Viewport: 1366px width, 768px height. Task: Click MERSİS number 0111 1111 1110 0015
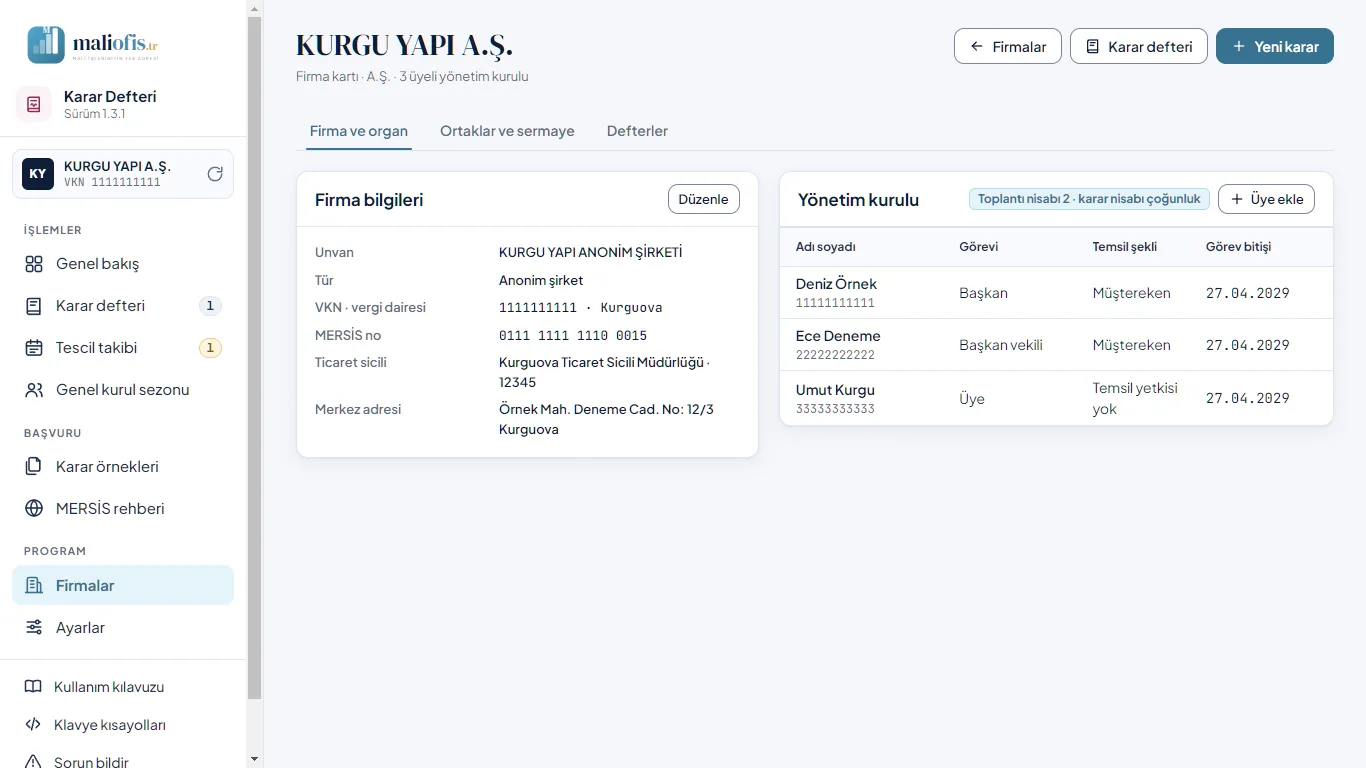[x=573, y=335]
